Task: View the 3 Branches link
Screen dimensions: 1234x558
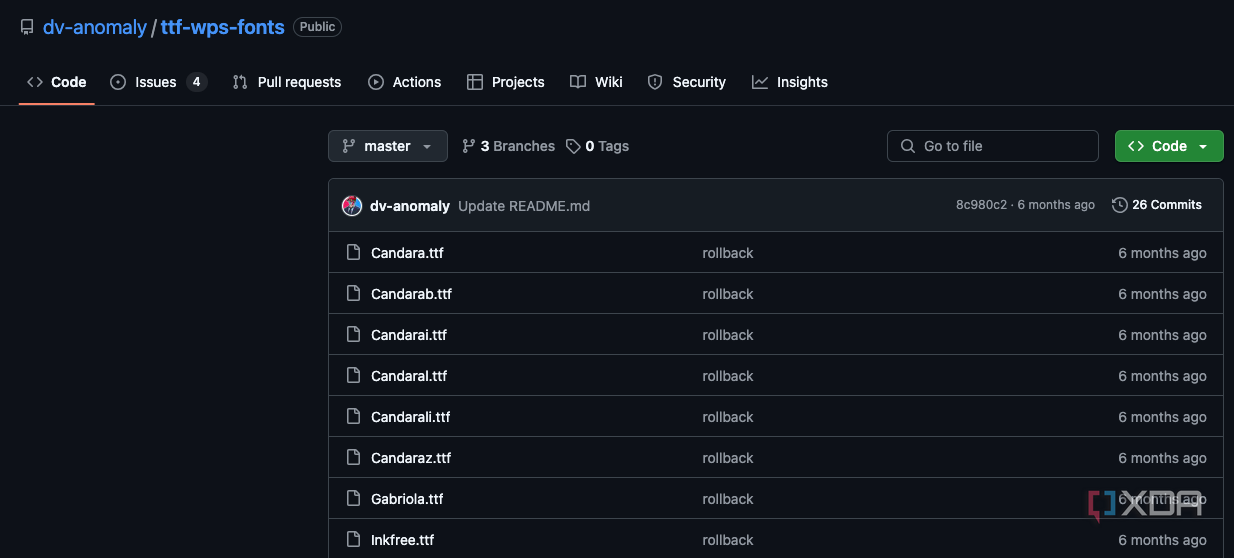Action: pos(508,146)
